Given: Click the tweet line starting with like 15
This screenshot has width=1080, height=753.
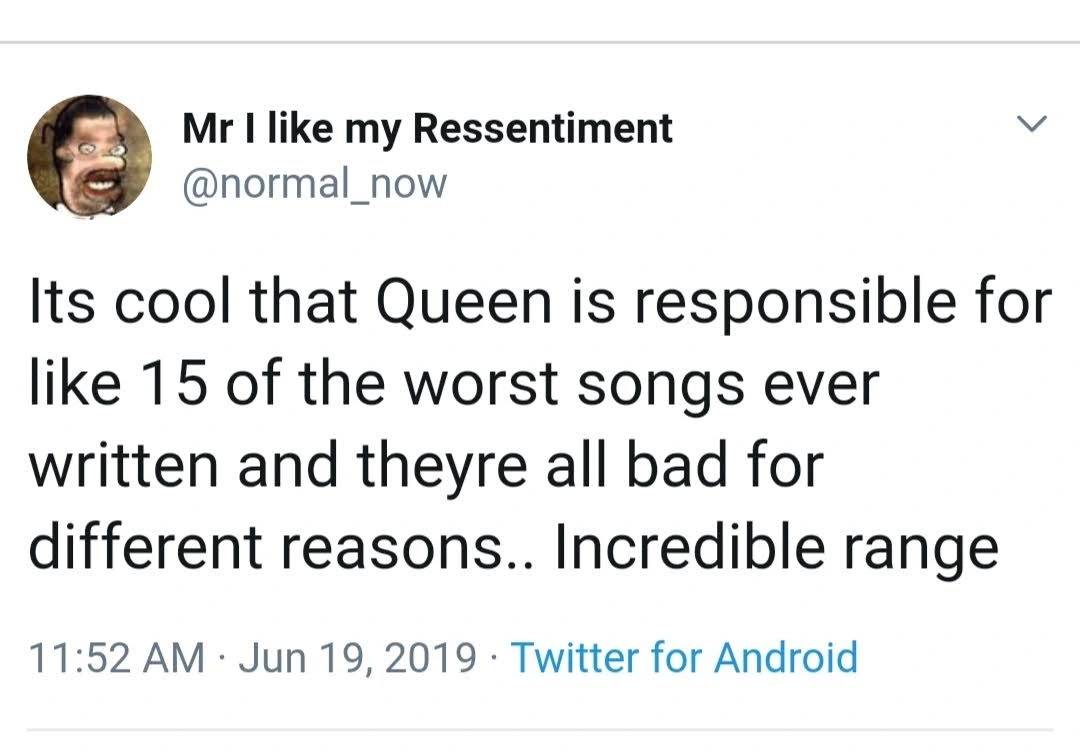Looking at the screenshot, I should click(x=455, y=385).
